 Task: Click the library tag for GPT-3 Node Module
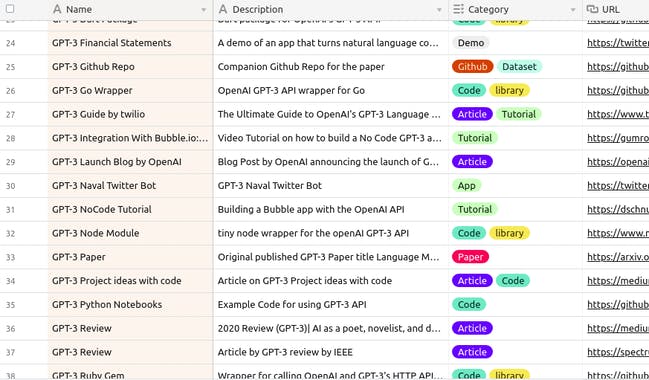[509, 233]
